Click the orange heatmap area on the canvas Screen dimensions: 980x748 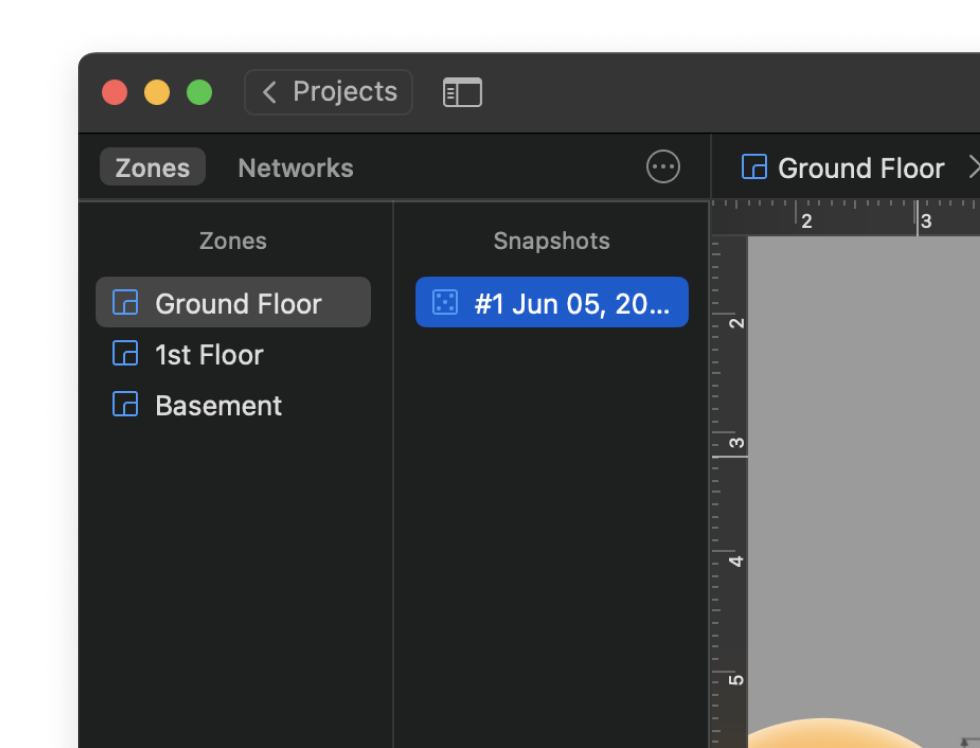tap(840, 736)
